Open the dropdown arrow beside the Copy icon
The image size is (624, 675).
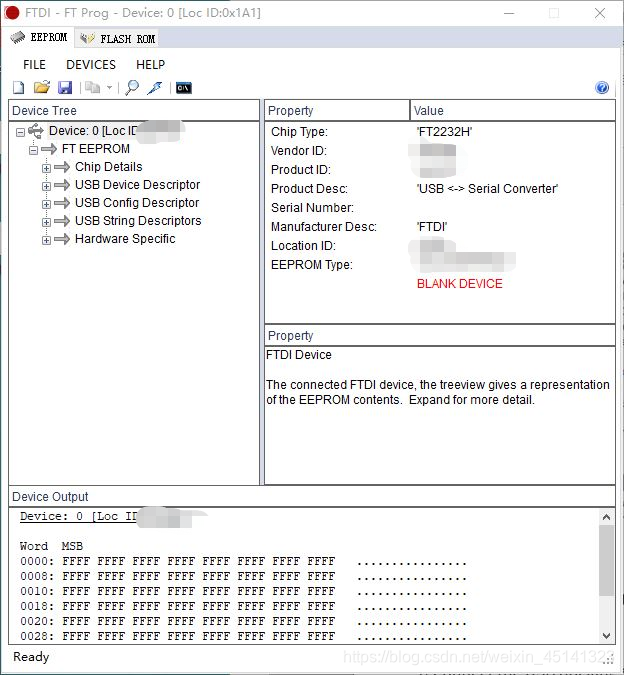109,88
